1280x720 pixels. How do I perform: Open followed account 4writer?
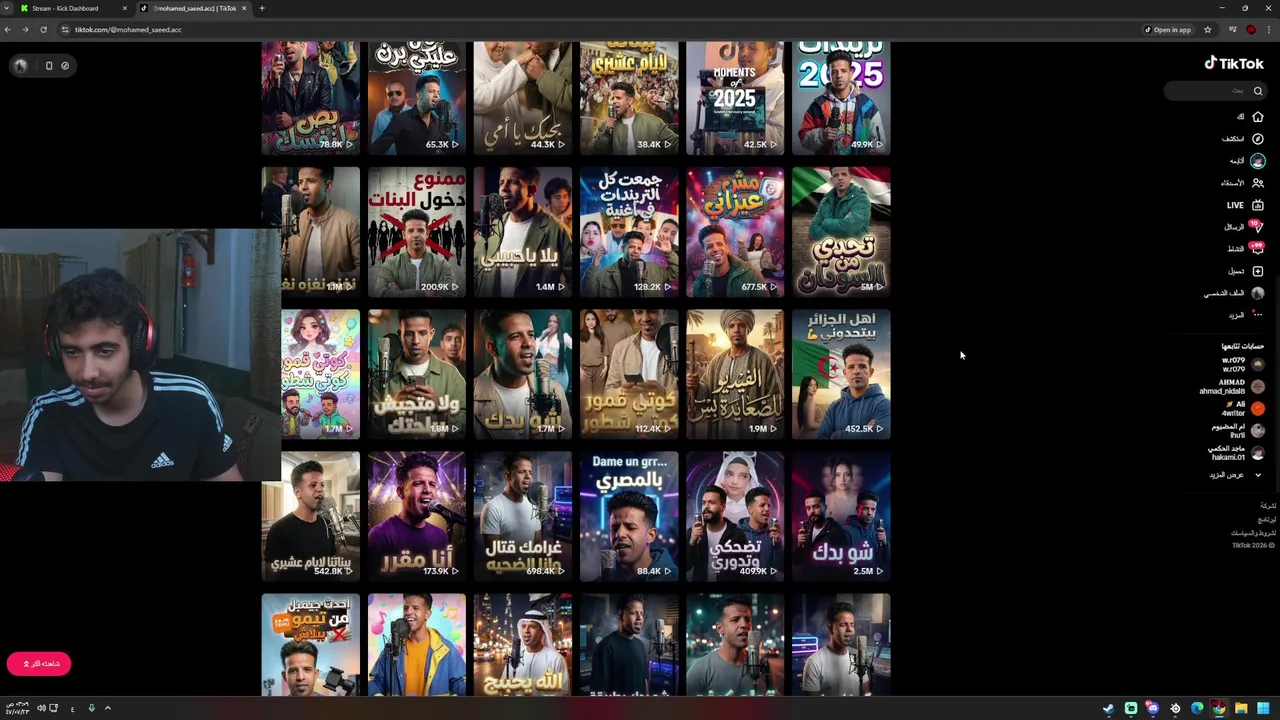1243,408
